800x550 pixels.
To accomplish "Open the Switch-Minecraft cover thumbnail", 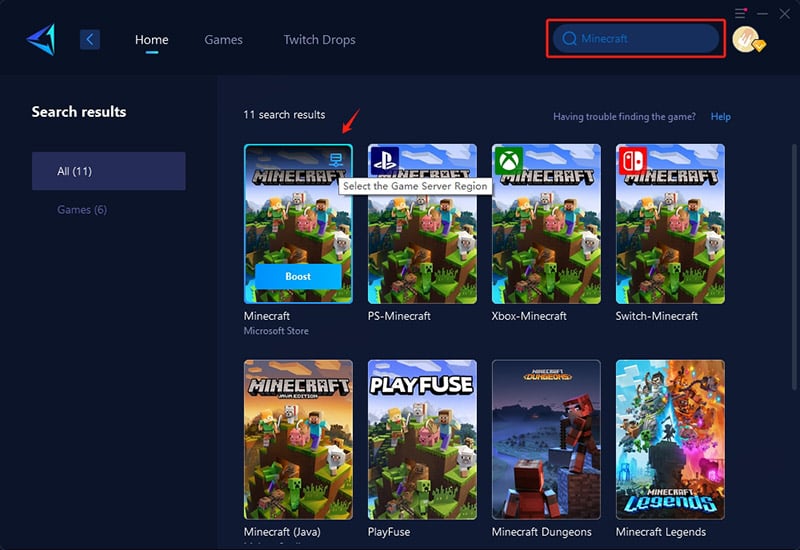I will point(670,224).
